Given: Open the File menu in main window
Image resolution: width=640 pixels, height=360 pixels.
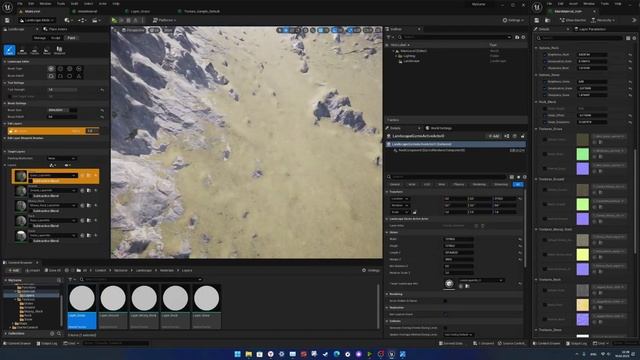Looking at the screenshot, I should (x=20, y=4).
